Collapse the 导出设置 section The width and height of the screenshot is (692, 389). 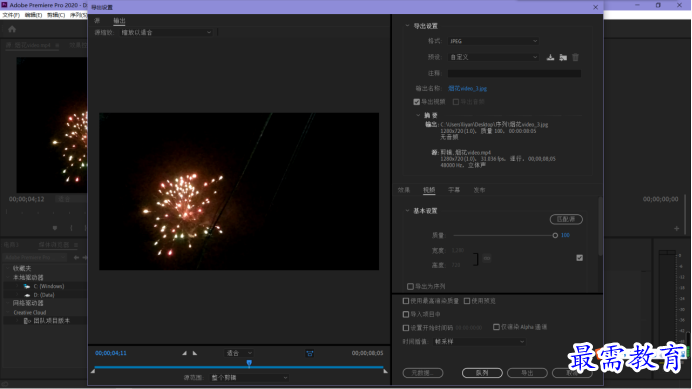coord(407,26)
